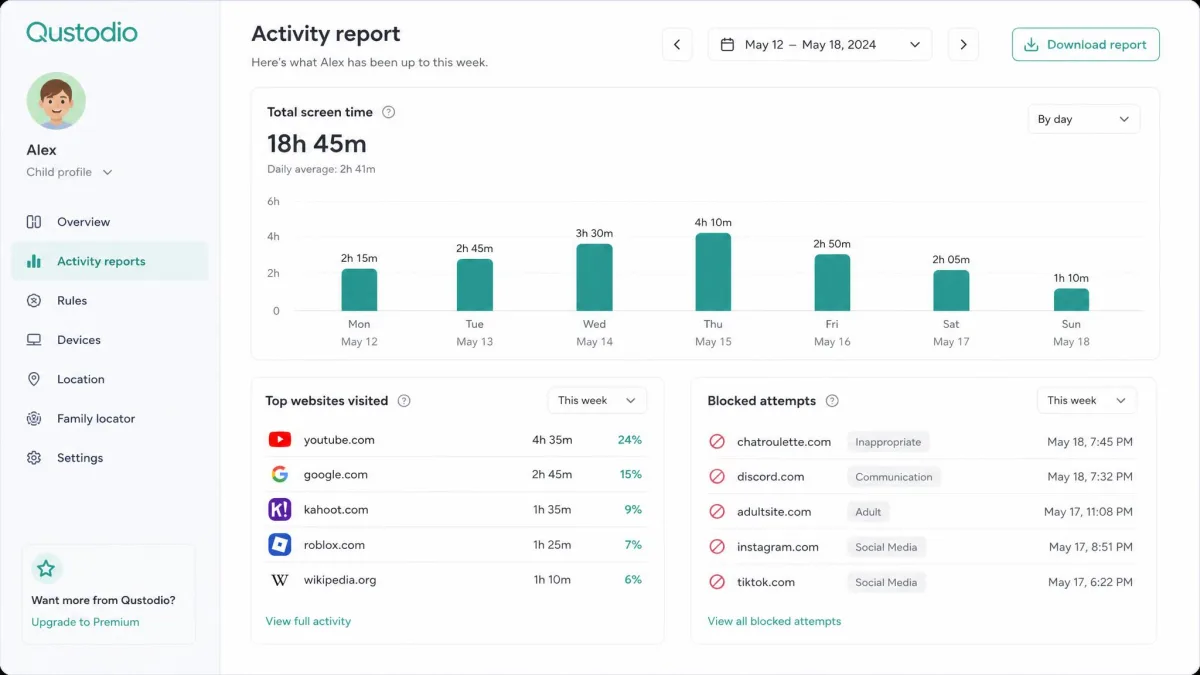The image size is (1200, 675).
Task: Click chatroulette.com entry
Action: [x=784, y=442]
